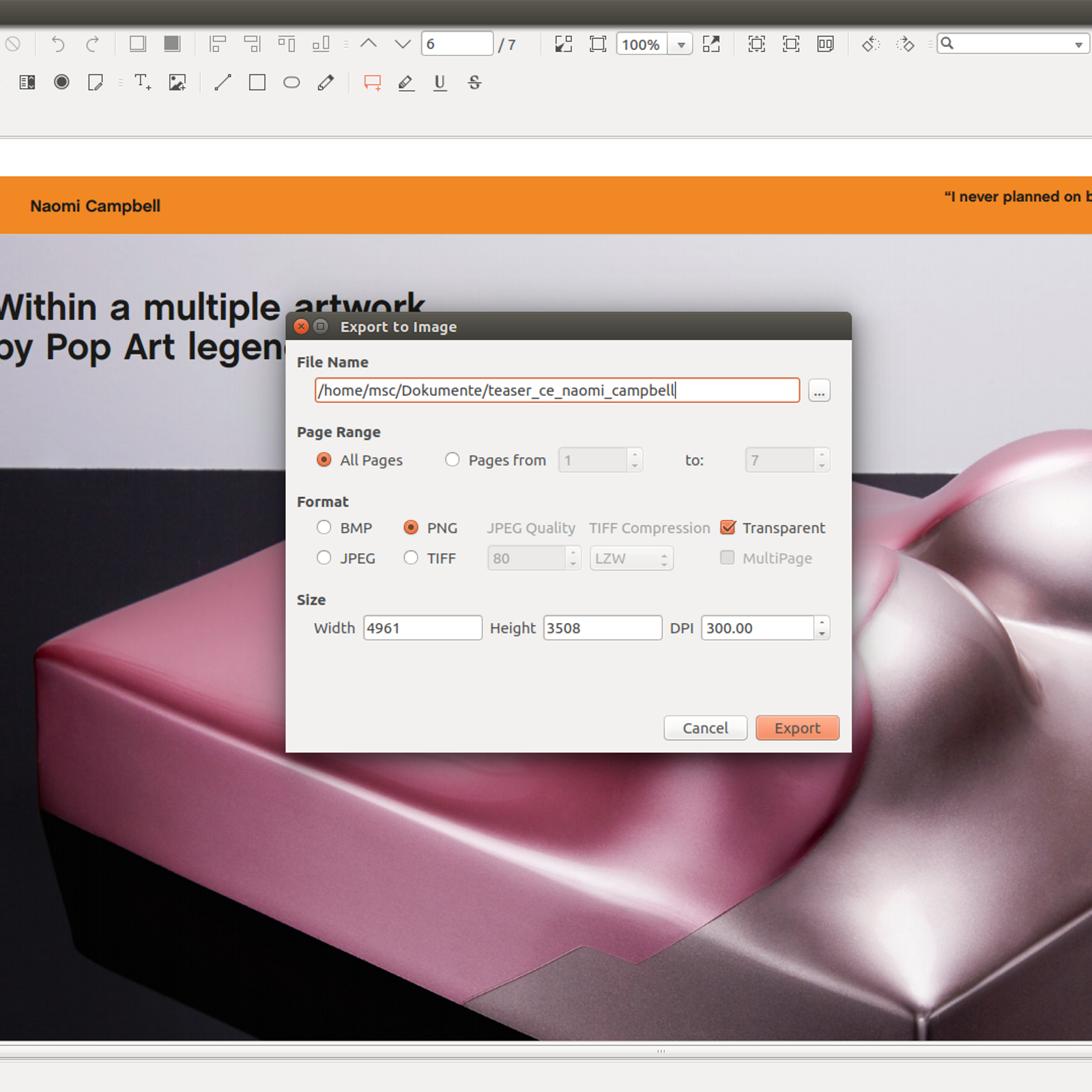Image resolution: width=1092 pixels, height=1092 pixels.
Task: Click the fit page icon
Action: point(598,44)
